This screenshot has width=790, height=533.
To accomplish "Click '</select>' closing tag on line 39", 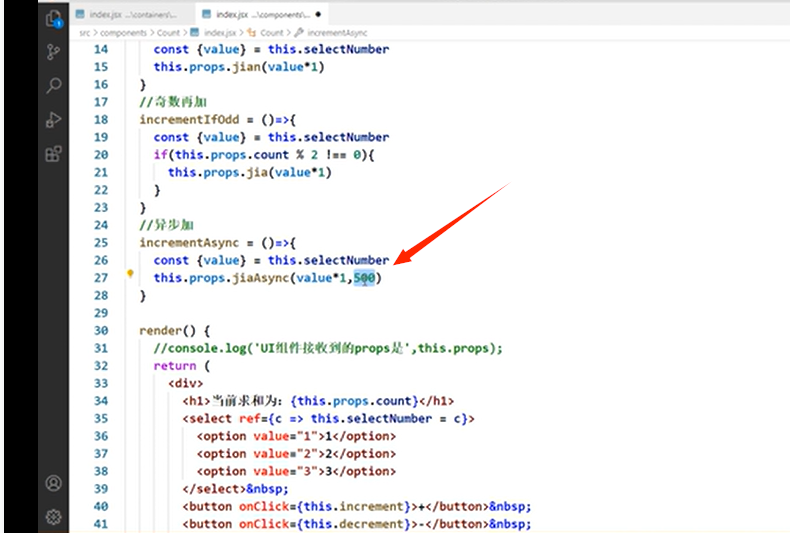I will pyautogui.click(x=214, y=489).
